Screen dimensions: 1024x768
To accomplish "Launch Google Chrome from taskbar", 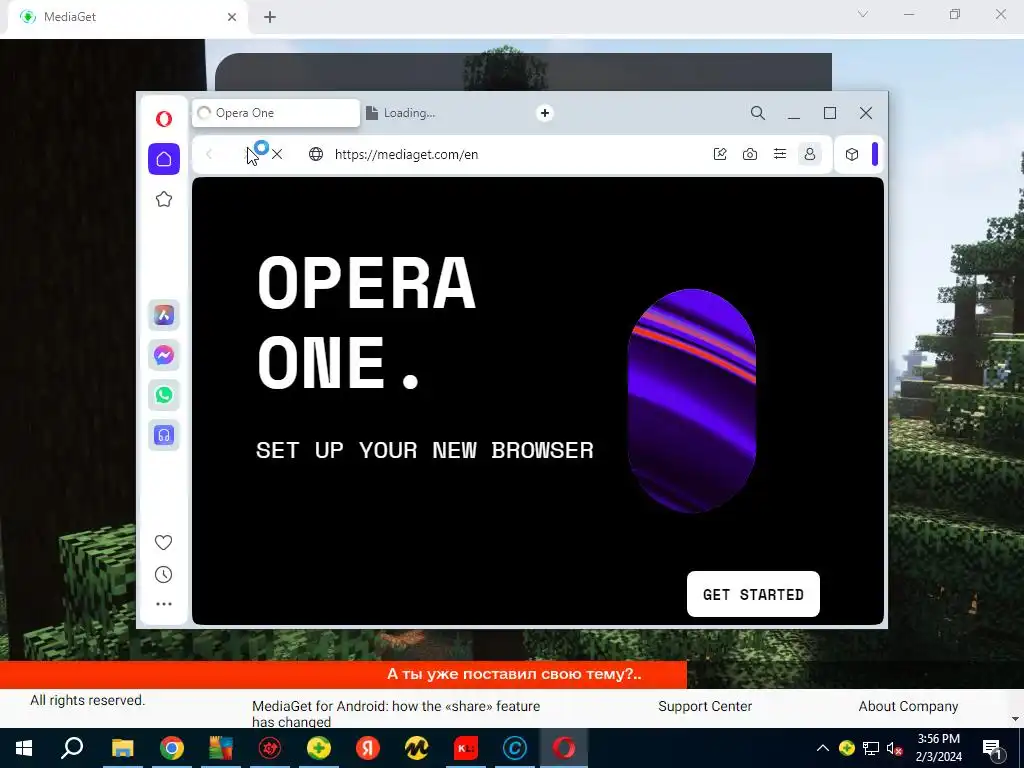I will coord(172,748).
